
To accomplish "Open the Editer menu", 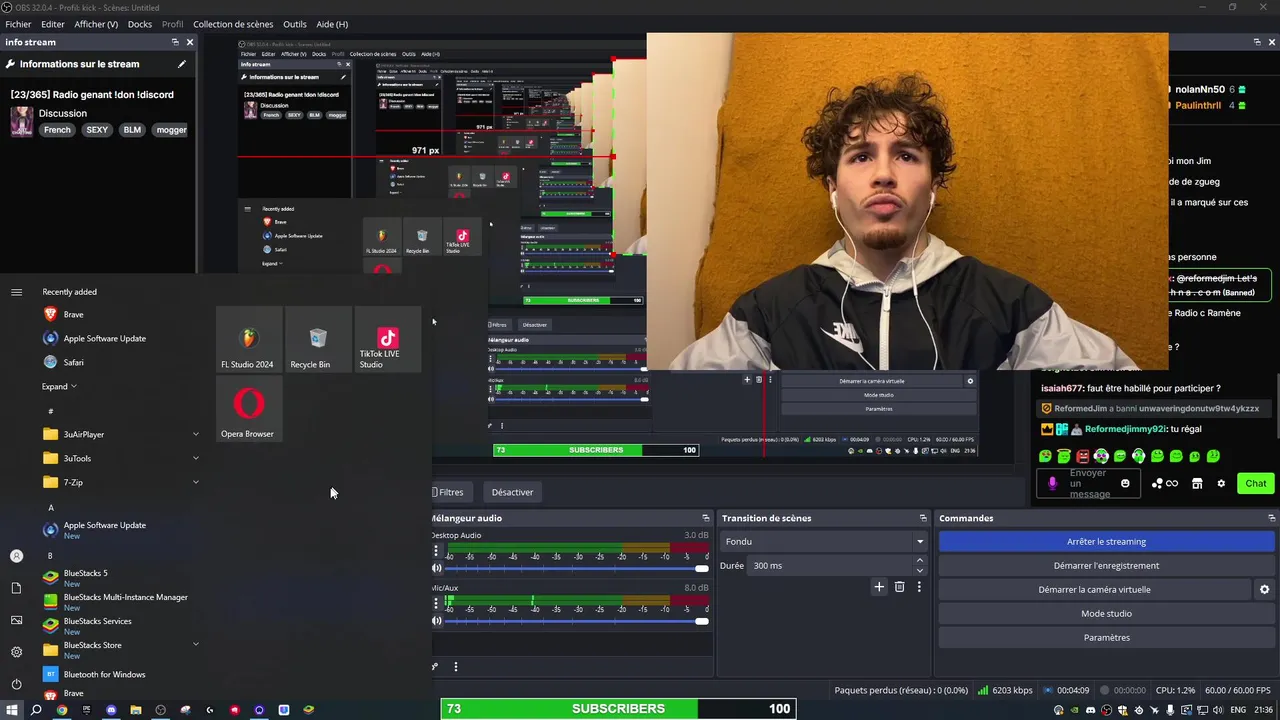I will [53, 24].
